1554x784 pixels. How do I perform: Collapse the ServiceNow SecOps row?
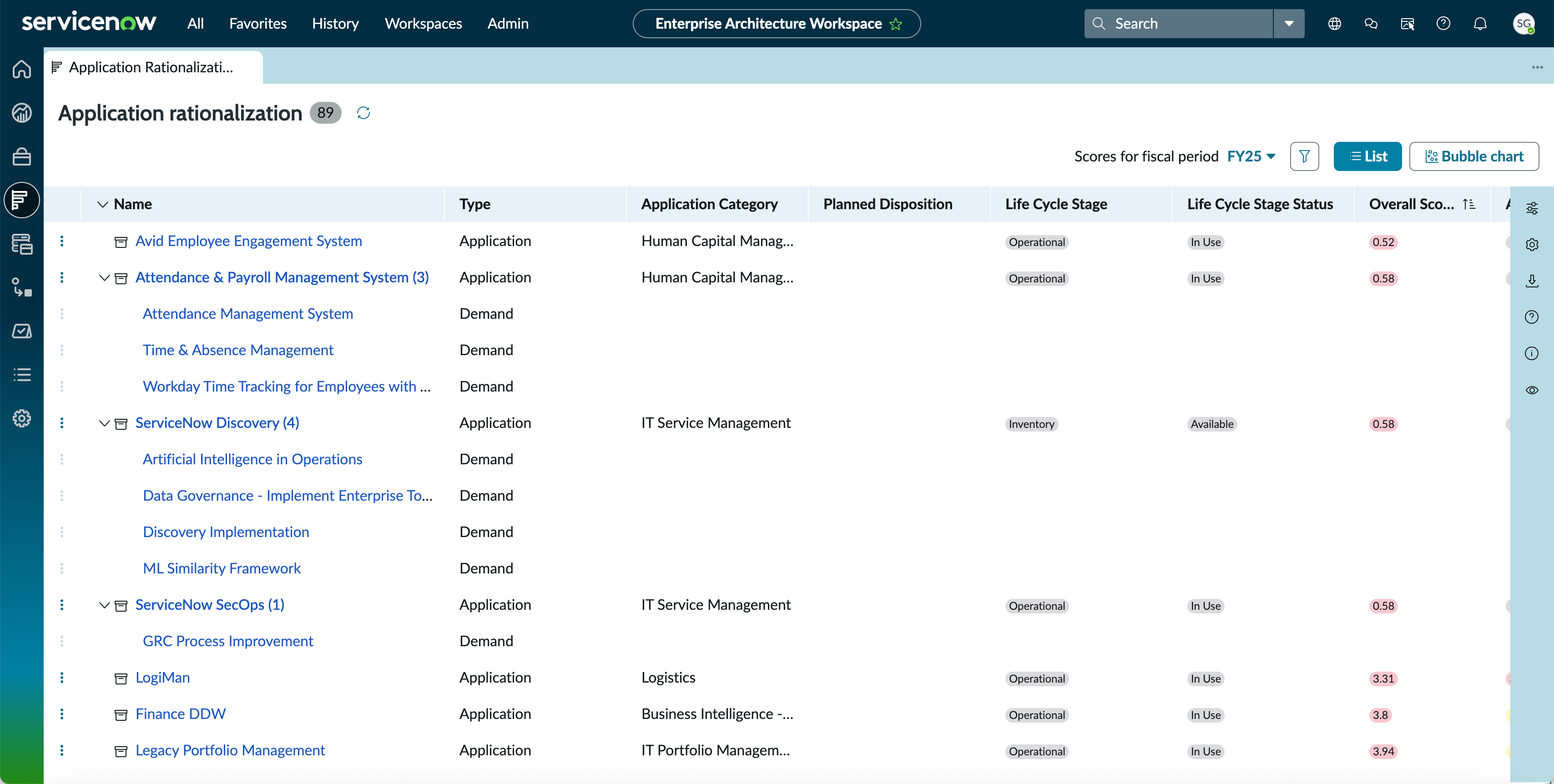coord(104,605)
